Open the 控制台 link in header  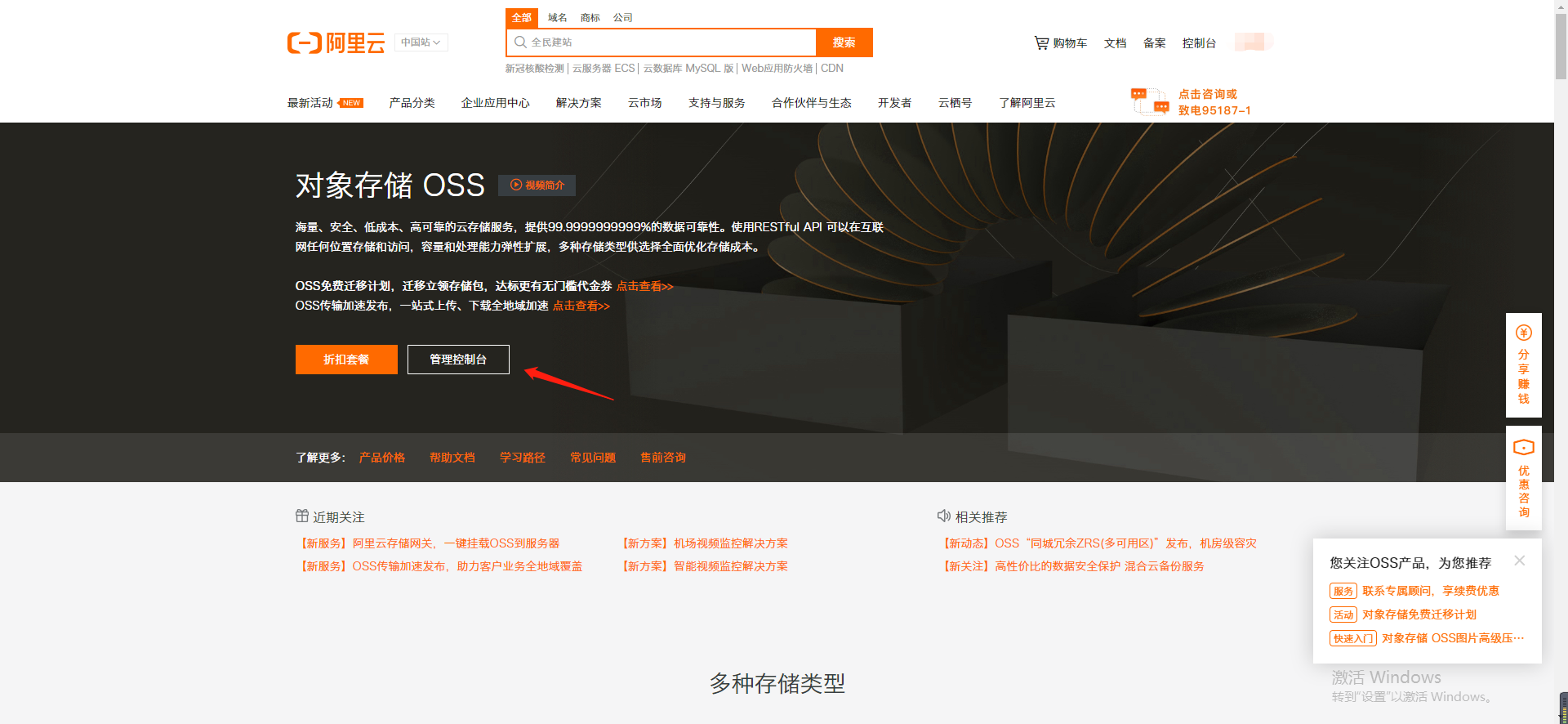pos(1199,43)
